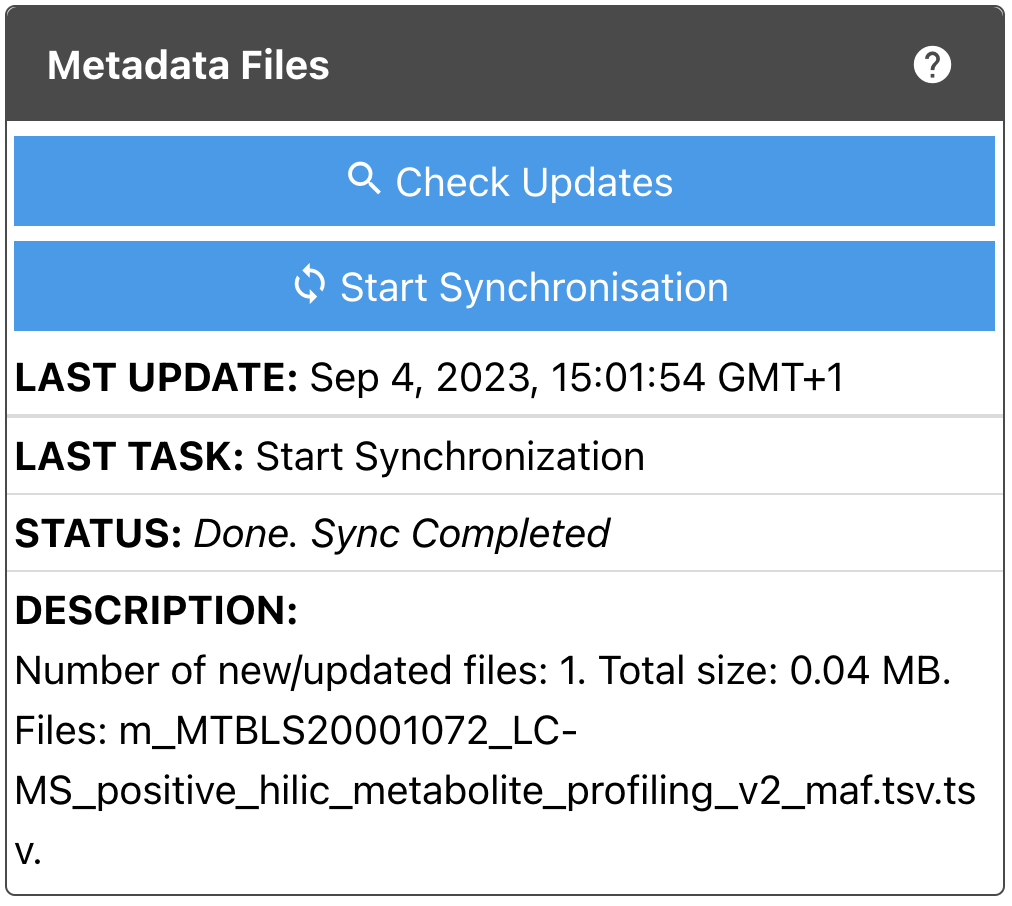This screenshot has width=1012, height=906.
Task: Select the m_MTBLS20001072_LC- file name text
Action: (x=348, y=731)
